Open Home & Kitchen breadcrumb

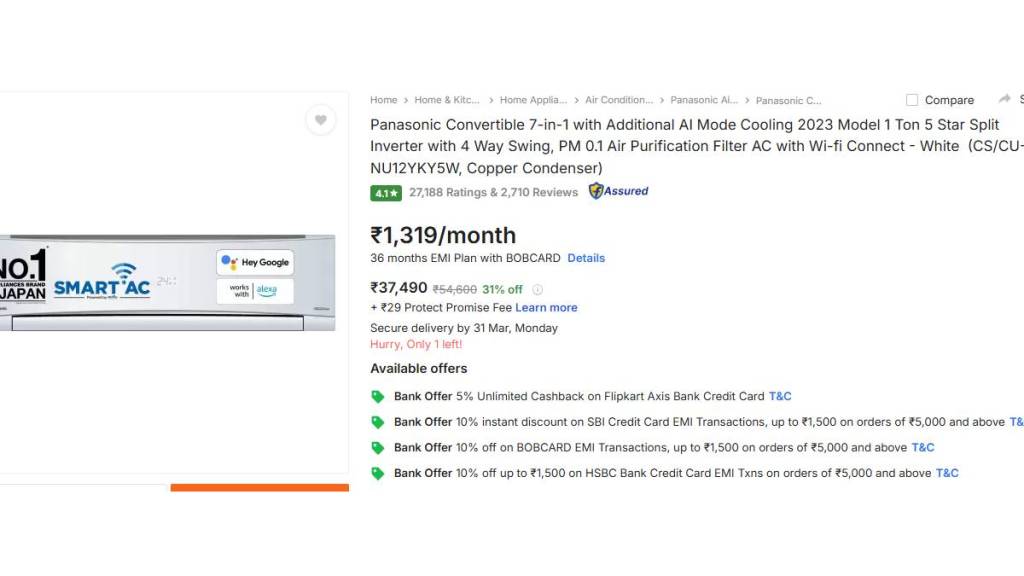(x=447, y=100)
